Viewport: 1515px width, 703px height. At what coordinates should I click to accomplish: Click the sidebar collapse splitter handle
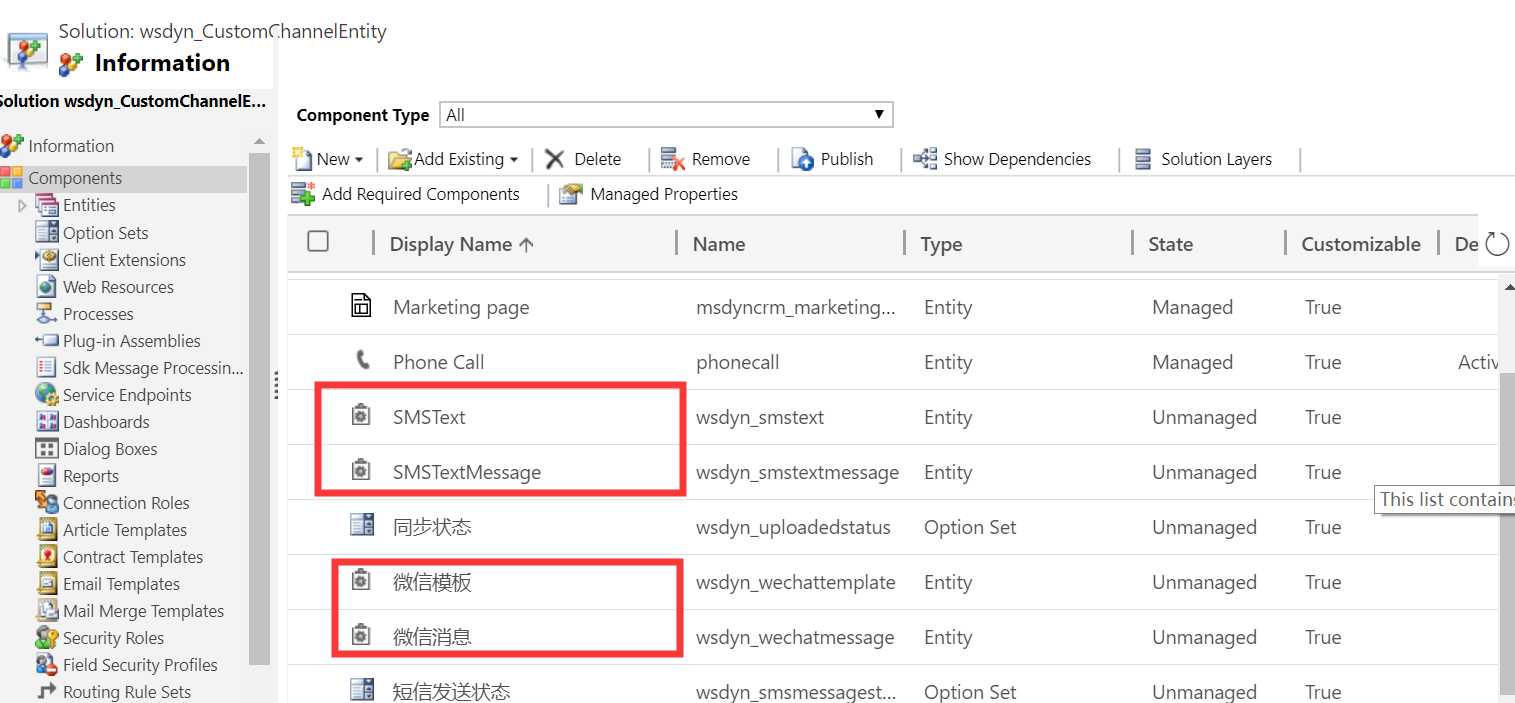point(276,385)
